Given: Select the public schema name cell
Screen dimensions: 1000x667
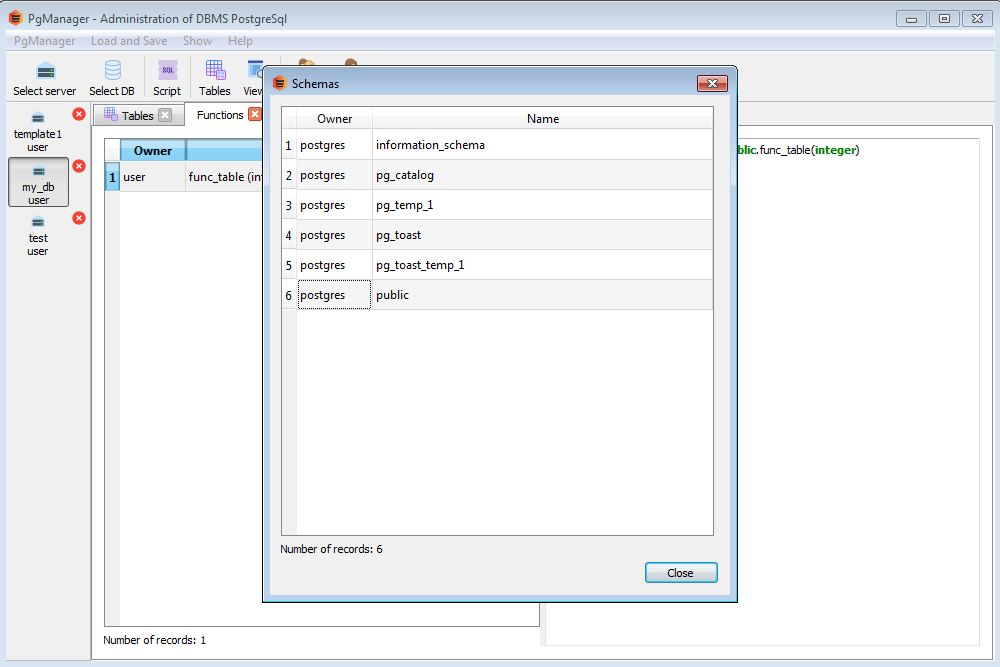Looking at the screenshot, I should point(542,295).
